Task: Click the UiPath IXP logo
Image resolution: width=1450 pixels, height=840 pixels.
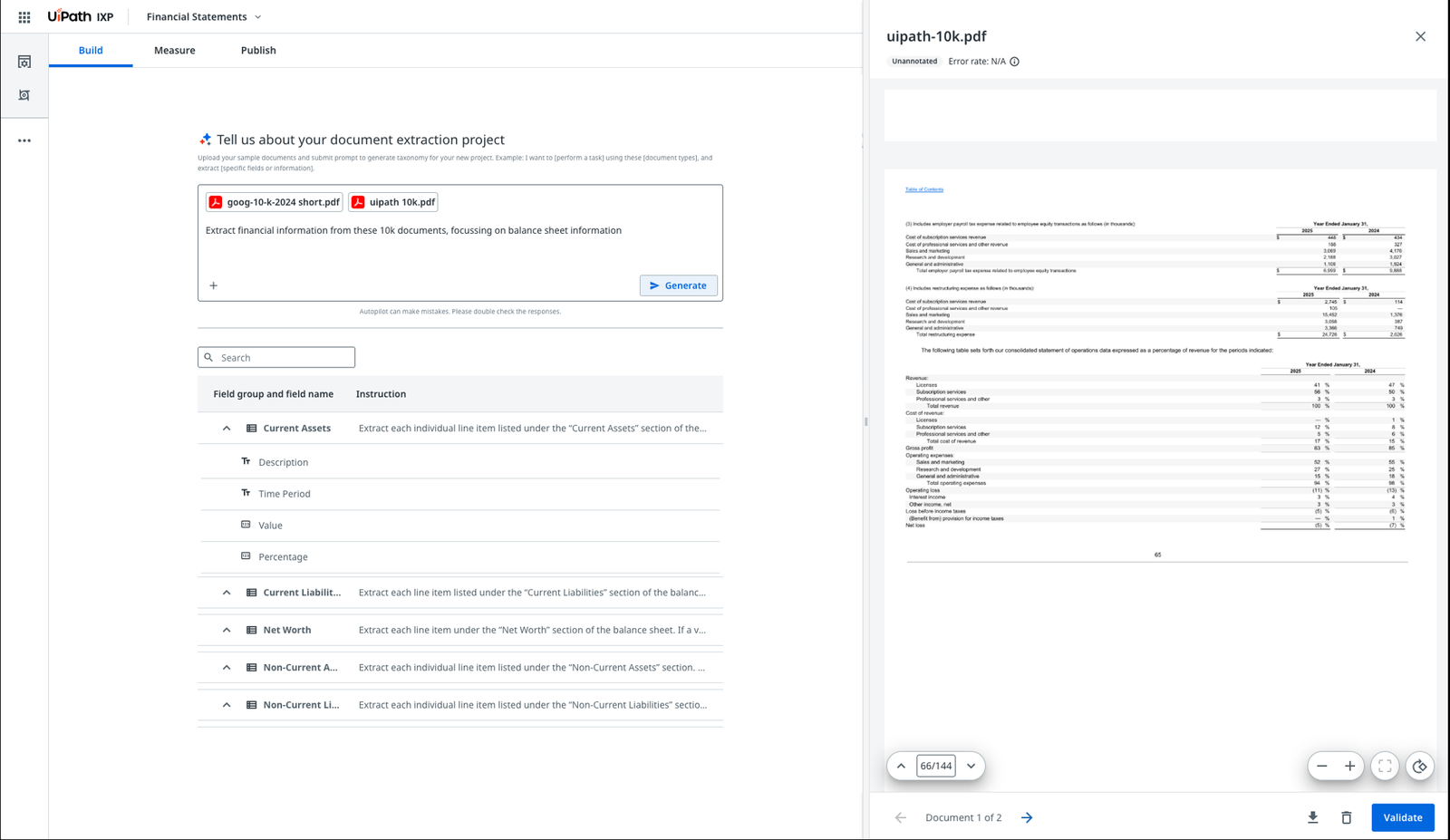Action: point(81,16)
